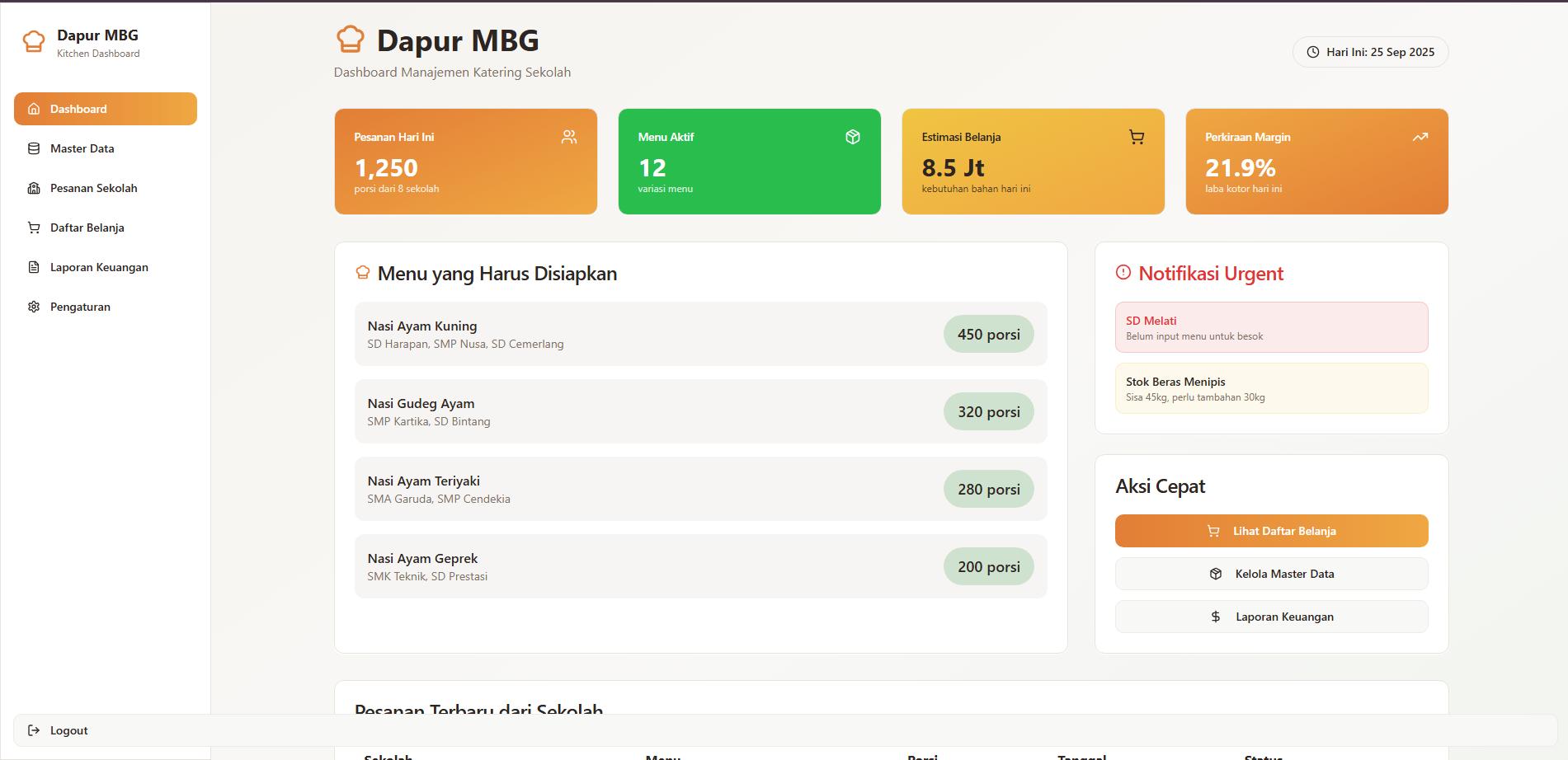Click Laporan Keuangan quick action button

1271,617
